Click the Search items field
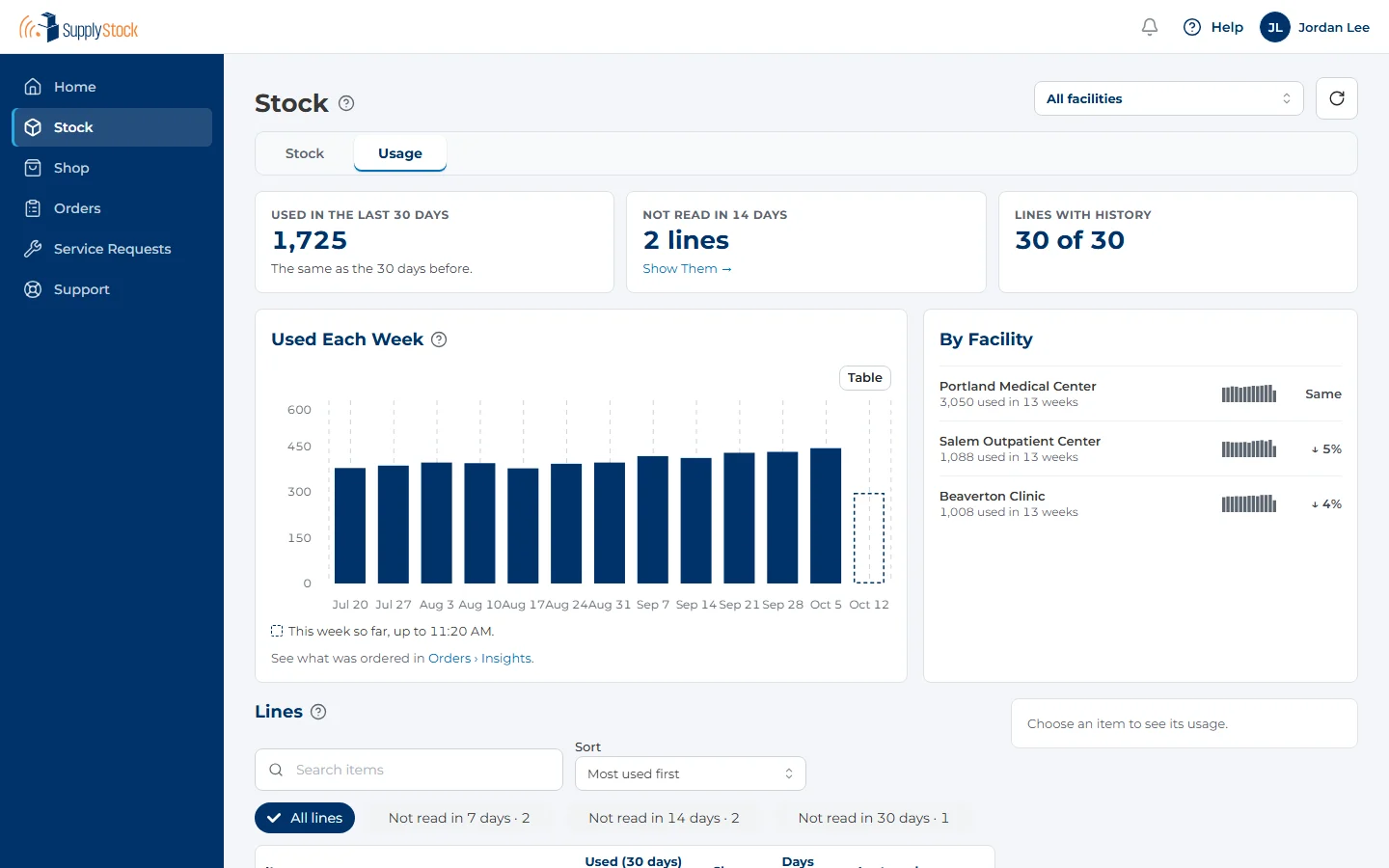This screenshot has height=868, width=1389. (x=409, y=770)
